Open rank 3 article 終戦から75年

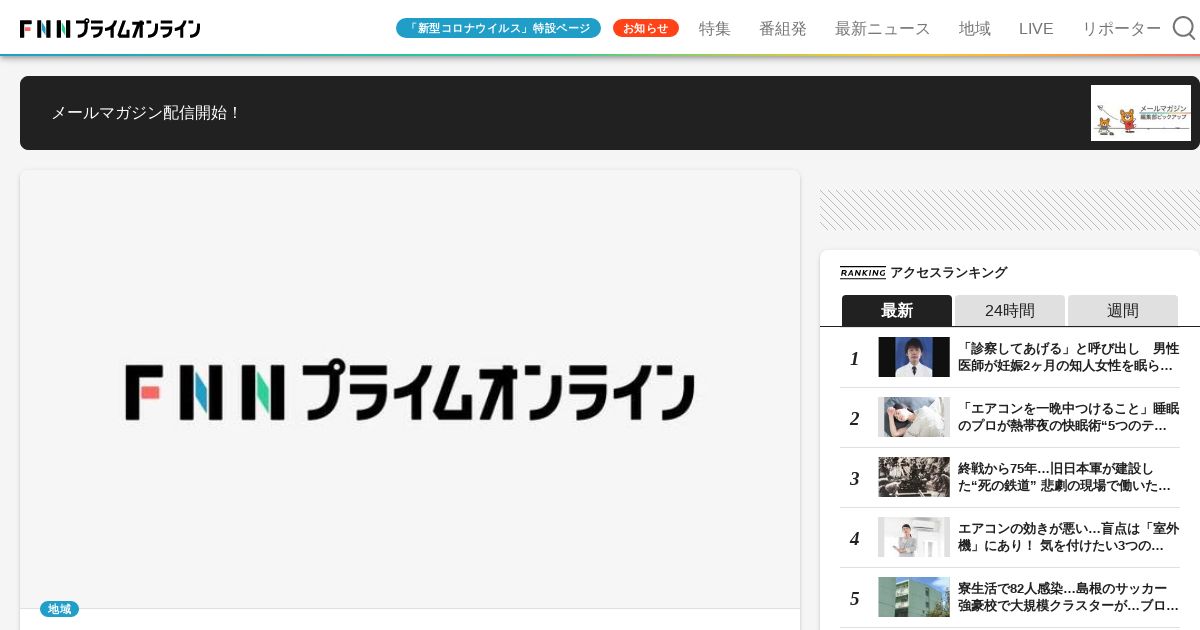[x=1065, y=477]
